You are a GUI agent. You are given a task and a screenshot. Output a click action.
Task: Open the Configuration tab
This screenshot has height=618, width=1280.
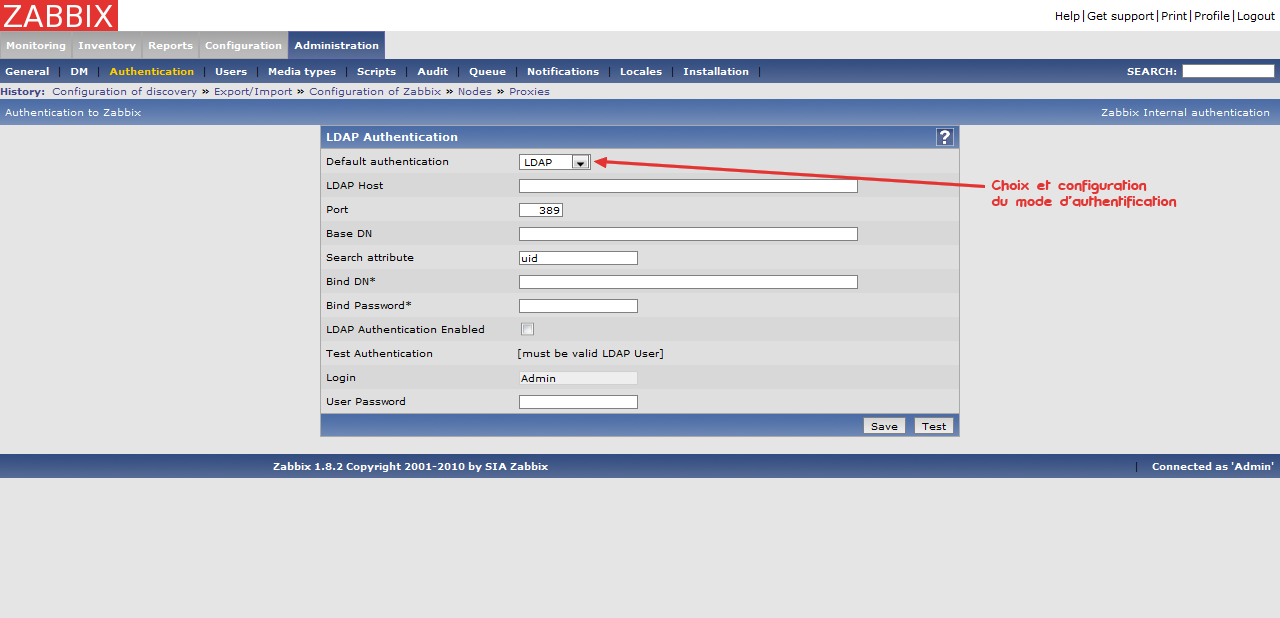click(x=243, y=46)
